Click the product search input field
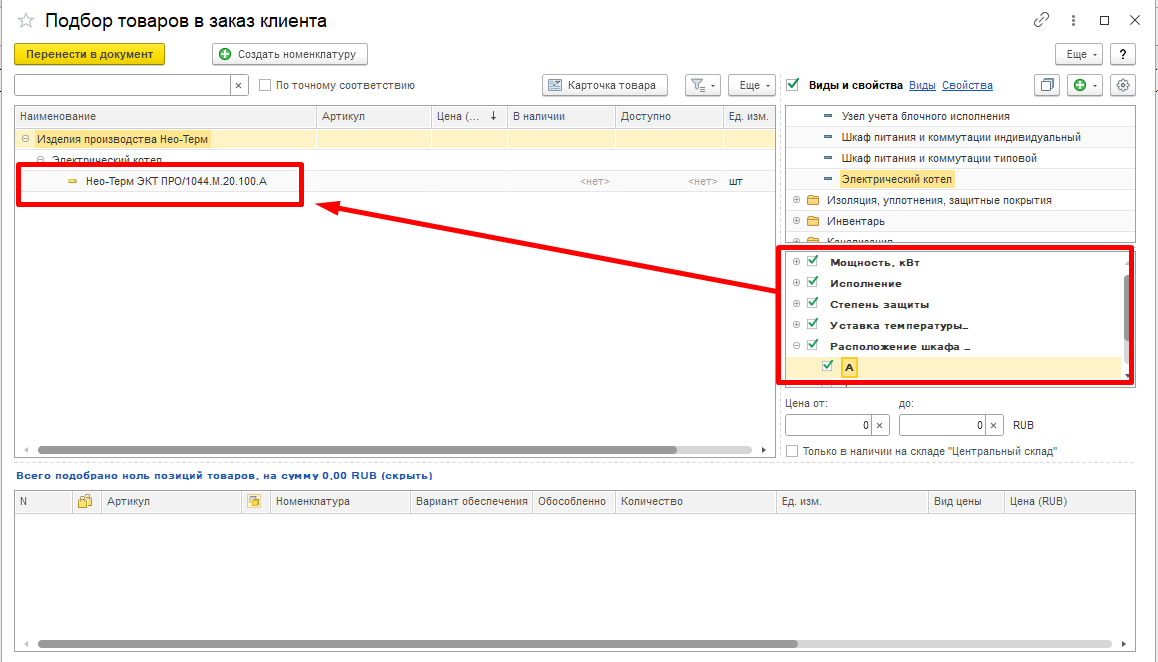 coord(123,85)
